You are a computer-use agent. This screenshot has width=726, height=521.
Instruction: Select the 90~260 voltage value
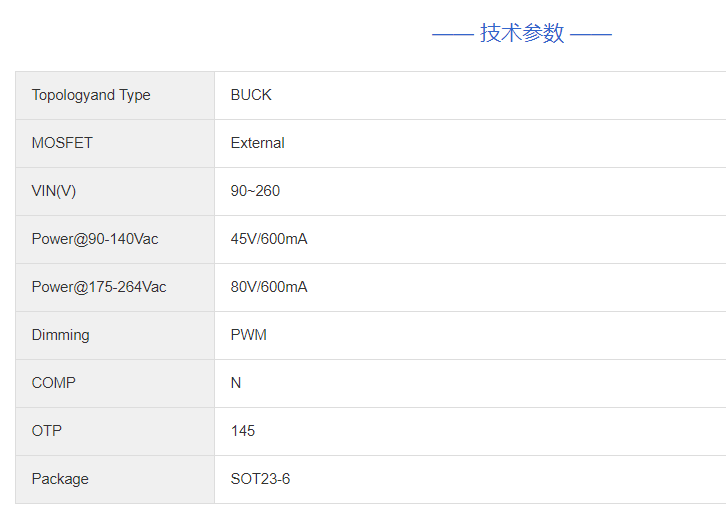(x=255, y=191)
